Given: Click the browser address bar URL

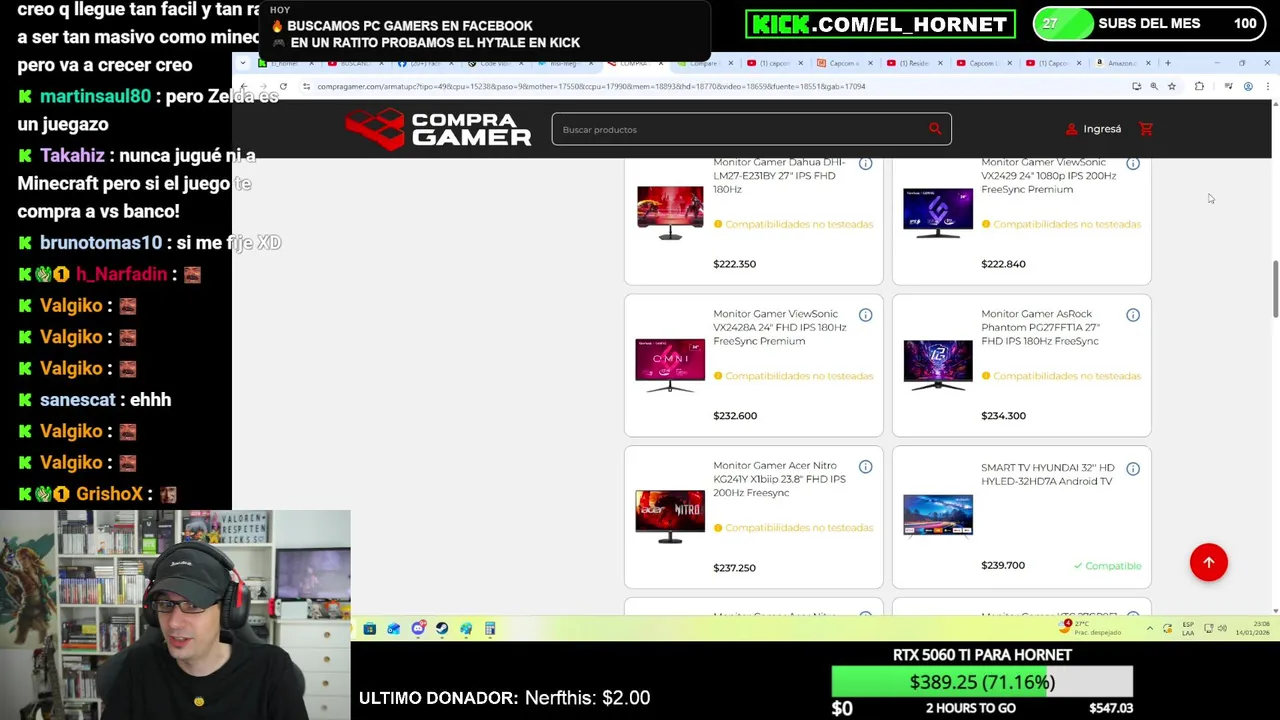Looking at the screenshot, I should [591, 86].
